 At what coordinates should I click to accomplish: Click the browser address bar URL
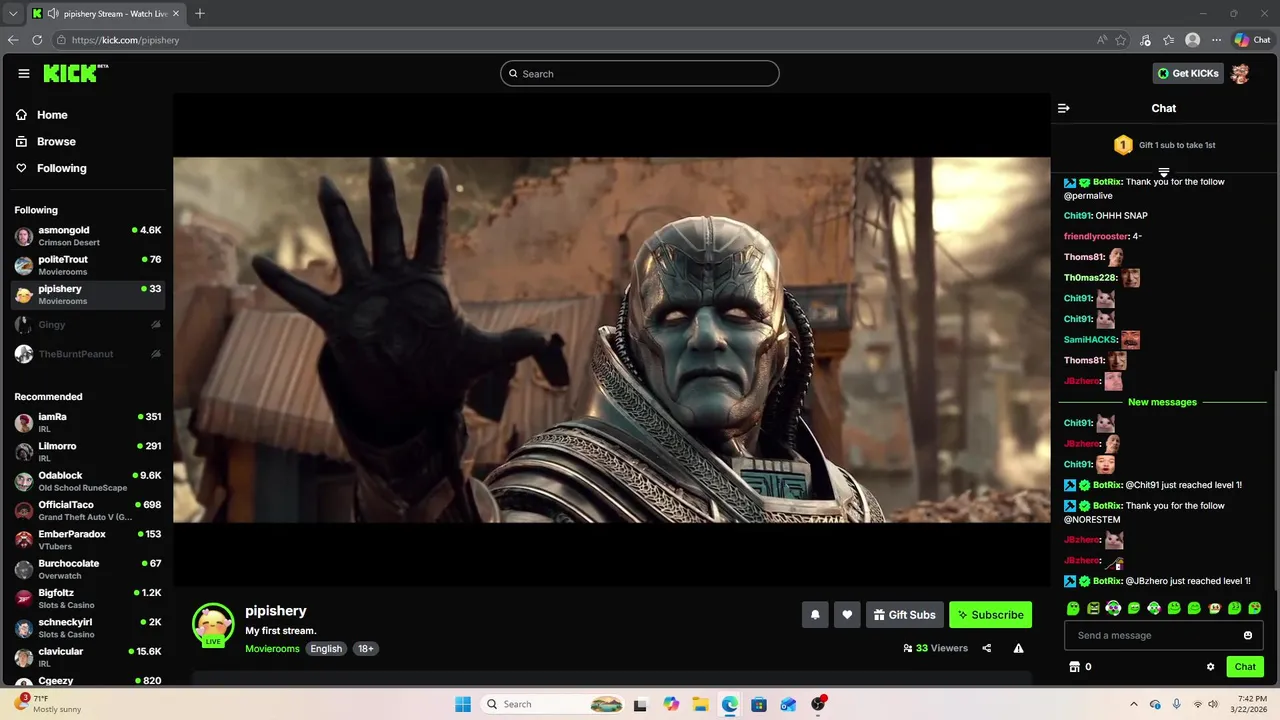(x=125, y=40)
